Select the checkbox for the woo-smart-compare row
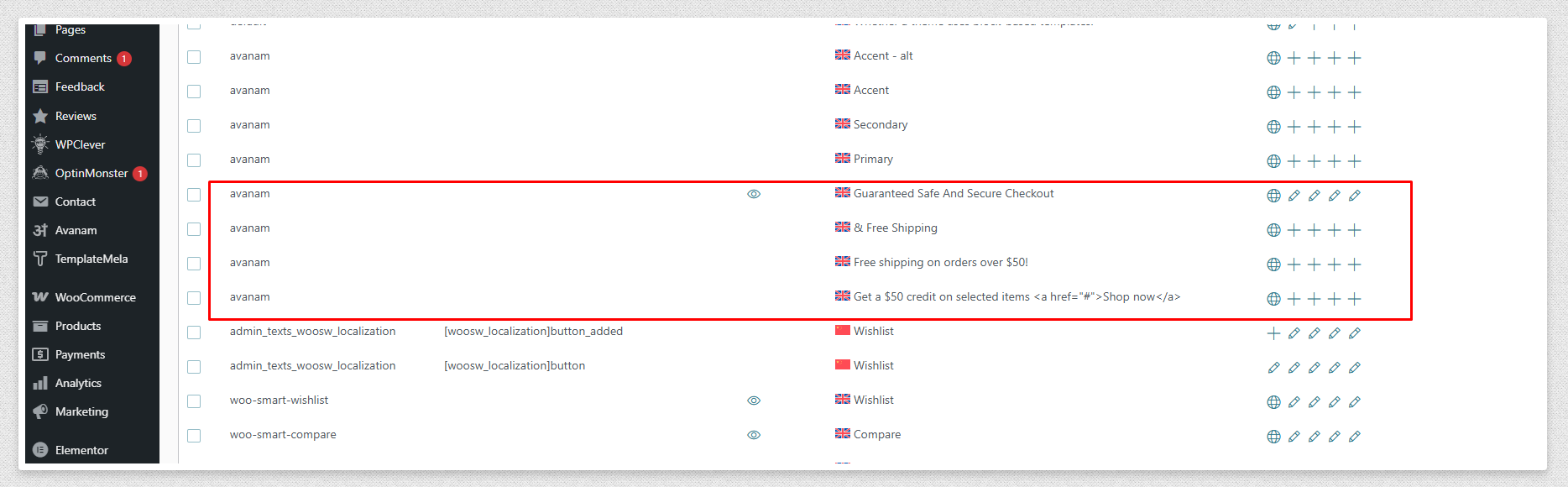This screenshot has width=1568, height=487. tap(194, 436)
